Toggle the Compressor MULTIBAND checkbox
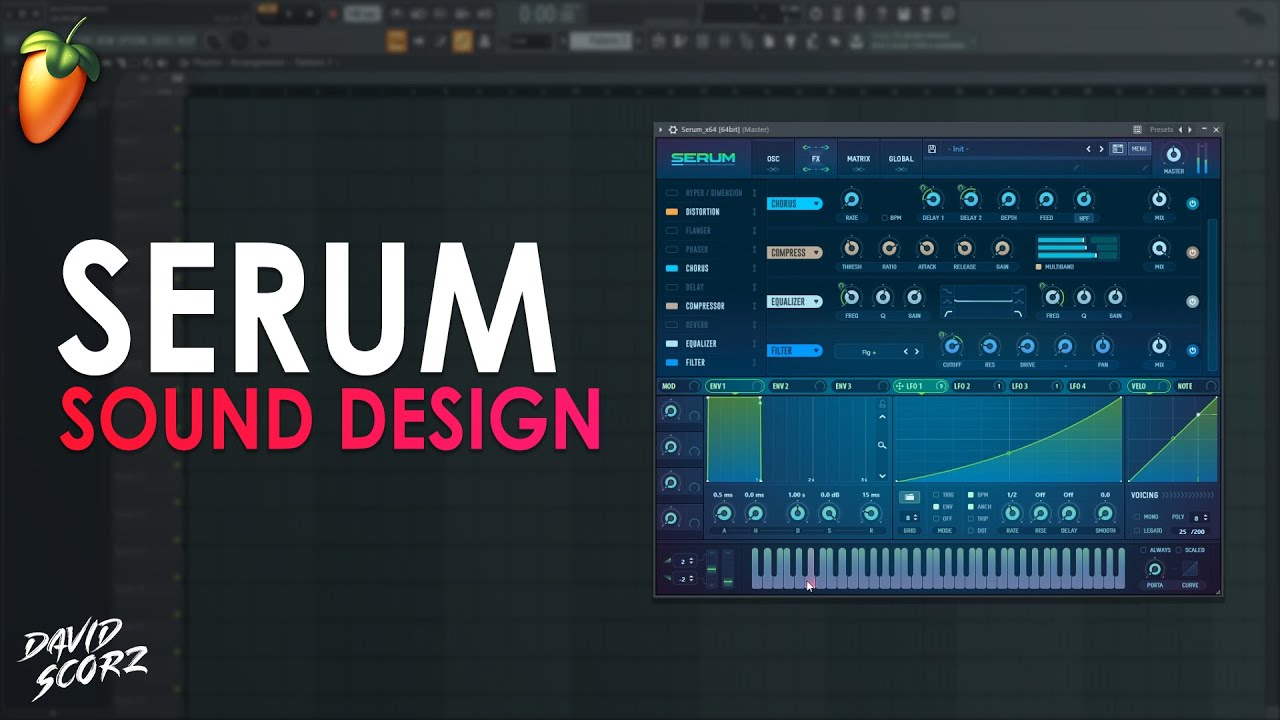Screen dimensions: 1280x720 tap(1039, 267)
